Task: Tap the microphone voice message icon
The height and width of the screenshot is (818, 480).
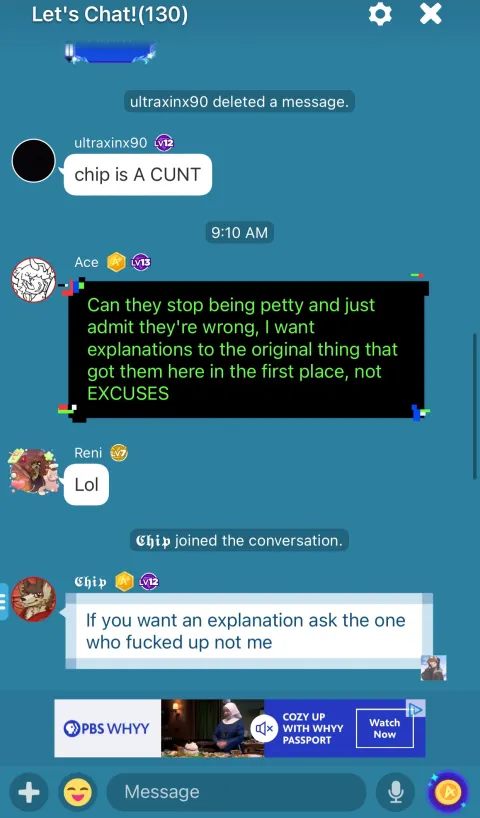Action: 395,793
